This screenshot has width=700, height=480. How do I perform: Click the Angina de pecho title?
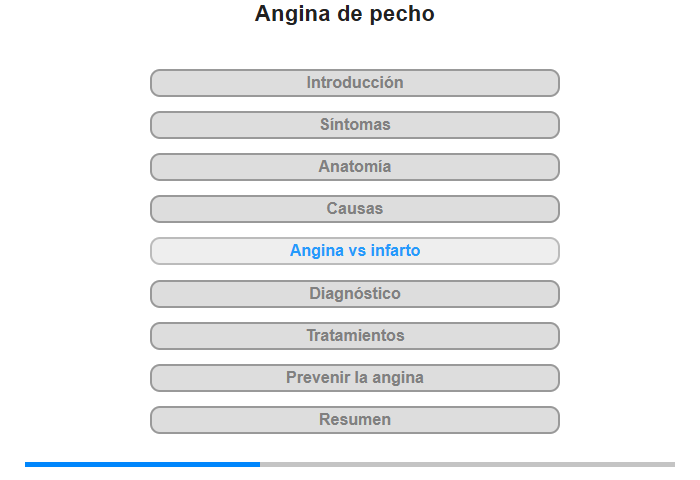pyautogui.click(x=344, y=14)
